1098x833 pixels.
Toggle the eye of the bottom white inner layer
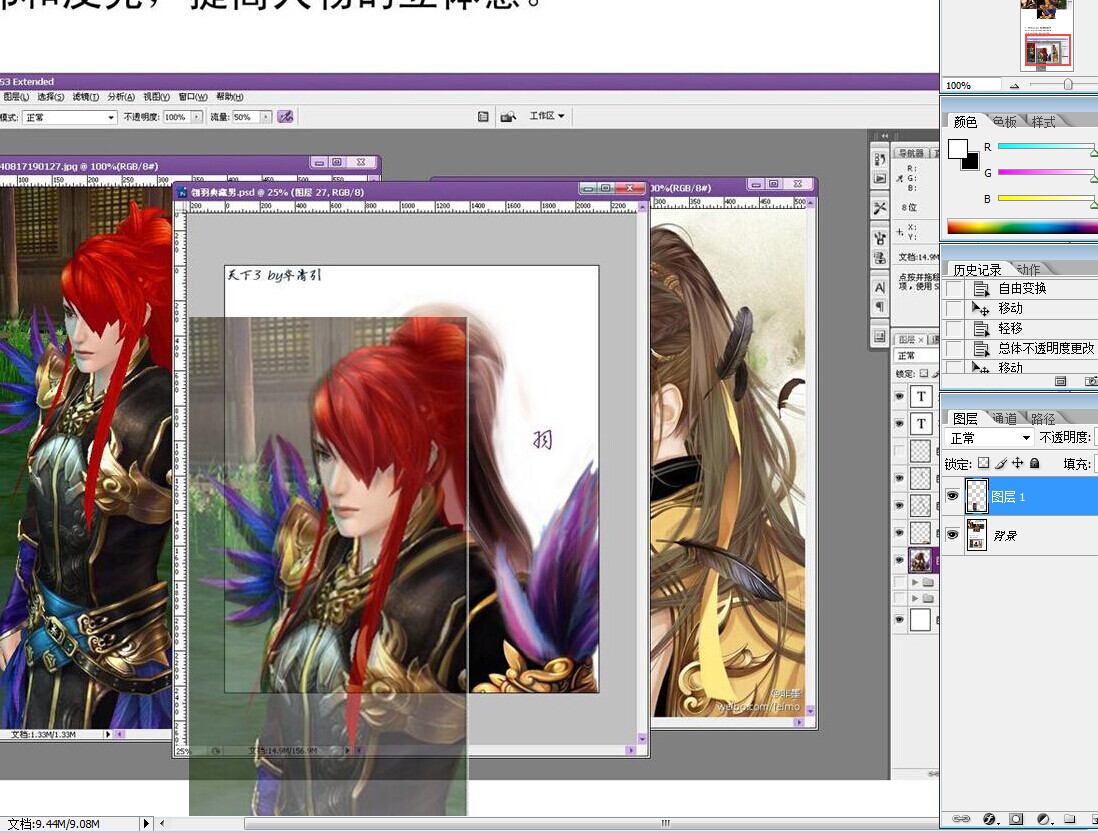pos(900,620)
